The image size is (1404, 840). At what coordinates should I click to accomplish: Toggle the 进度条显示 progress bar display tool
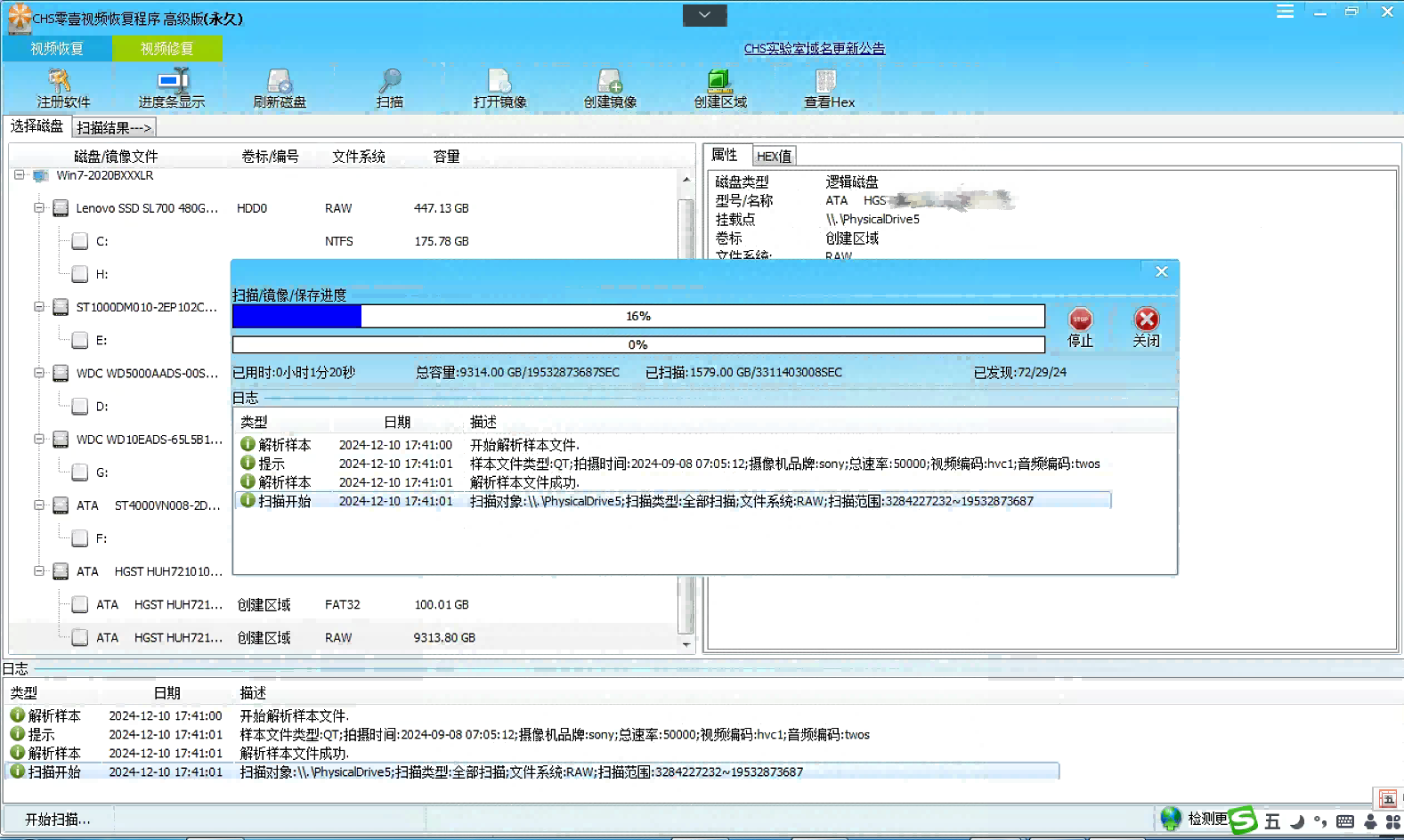coord(172,81)
